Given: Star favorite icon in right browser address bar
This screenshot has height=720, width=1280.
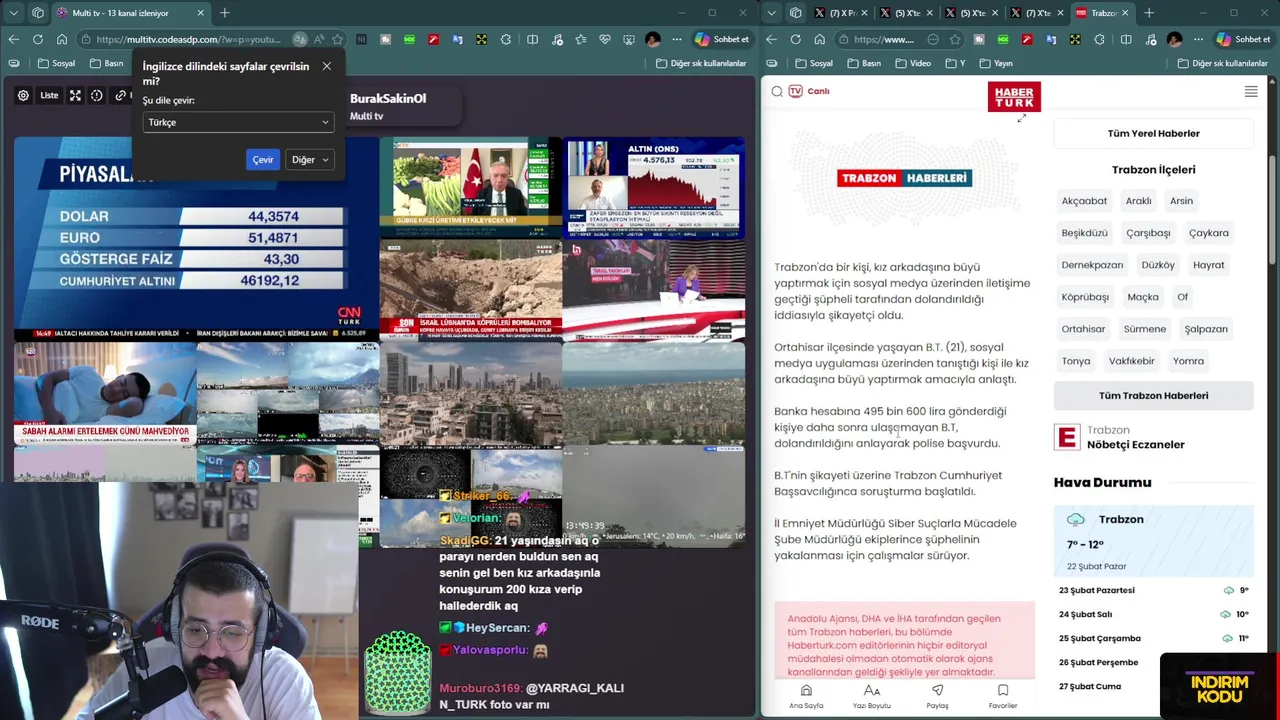Looking at the screenshot, I should (955, 39).
